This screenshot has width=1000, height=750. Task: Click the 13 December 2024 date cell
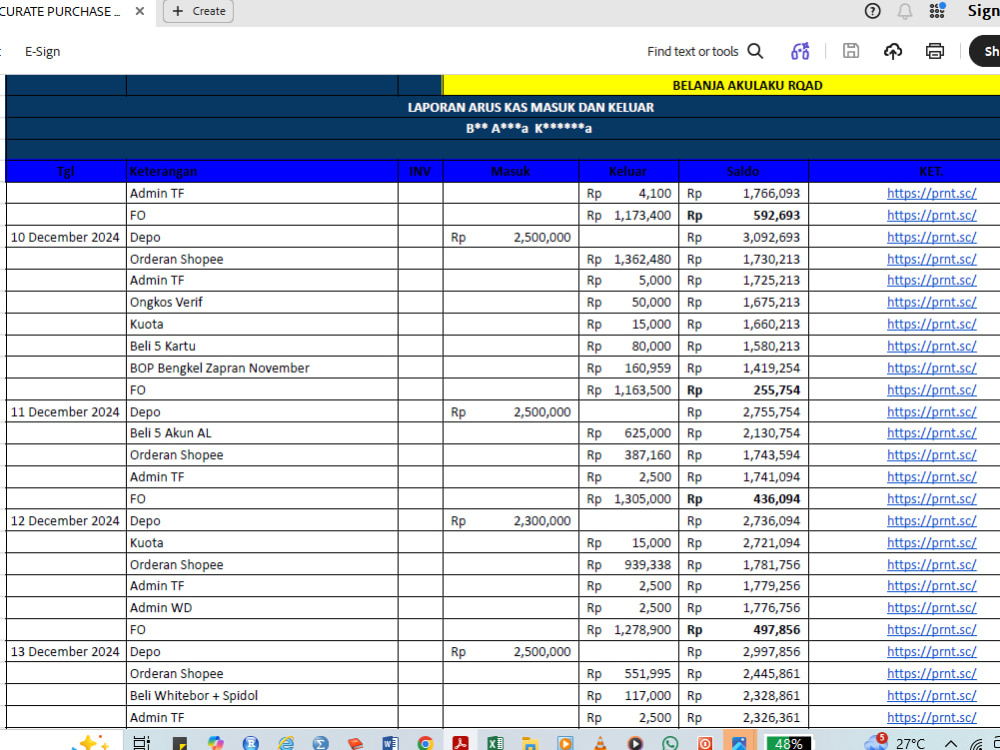point(65,652)
